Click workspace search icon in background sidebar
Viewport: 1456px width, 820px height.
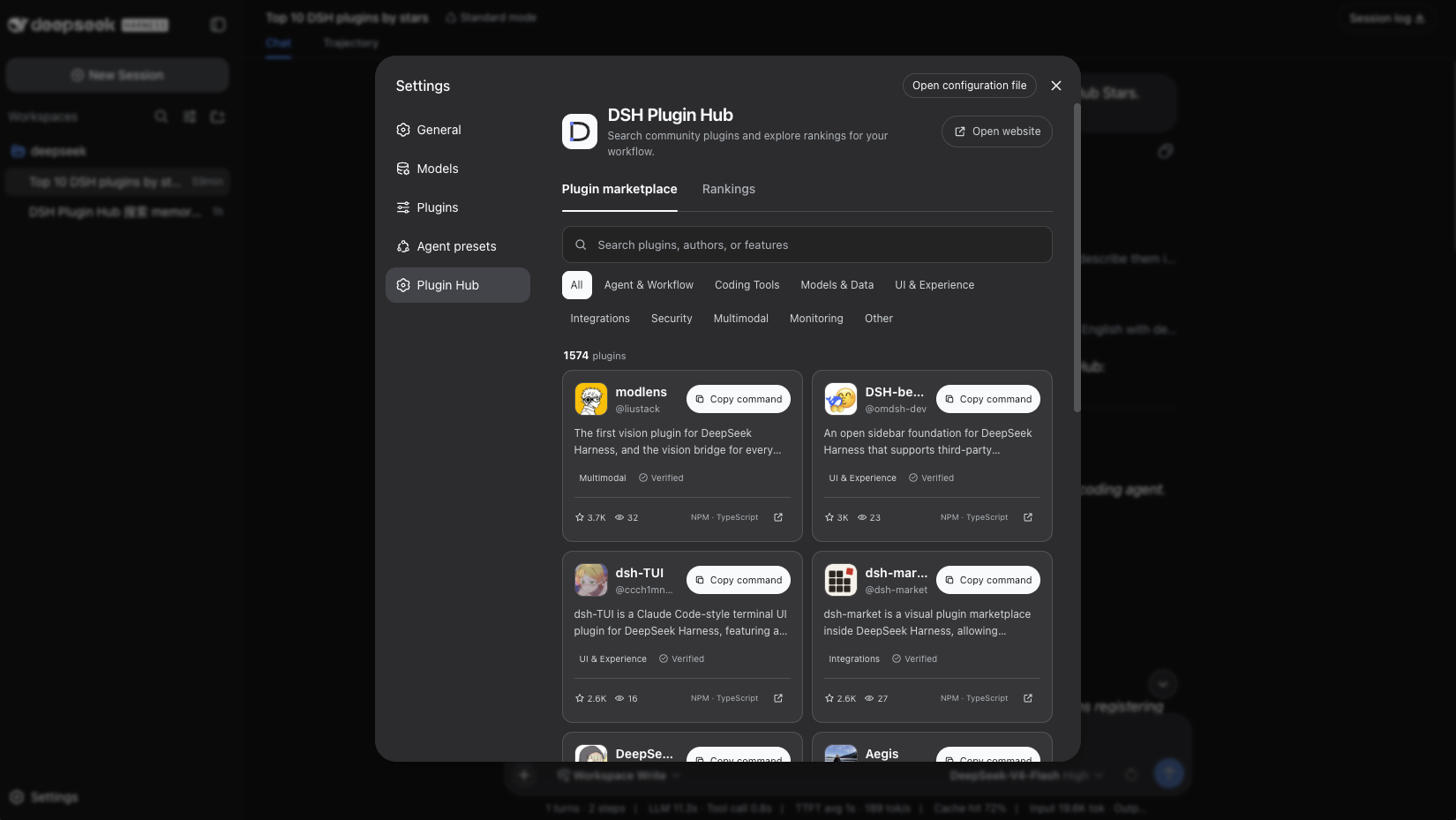[x=161, y=117]
